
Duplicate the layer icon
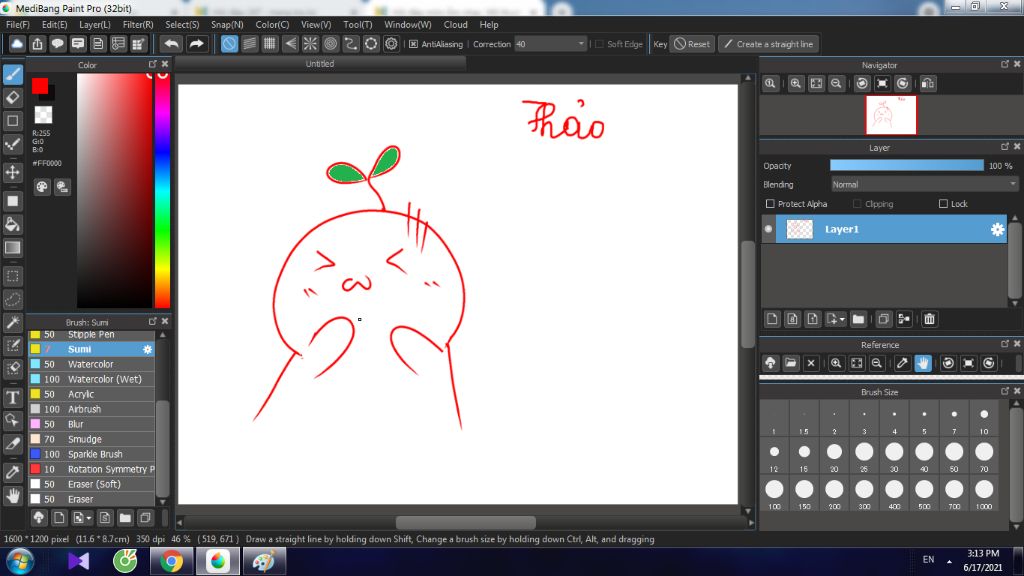(x=883, y=319)
